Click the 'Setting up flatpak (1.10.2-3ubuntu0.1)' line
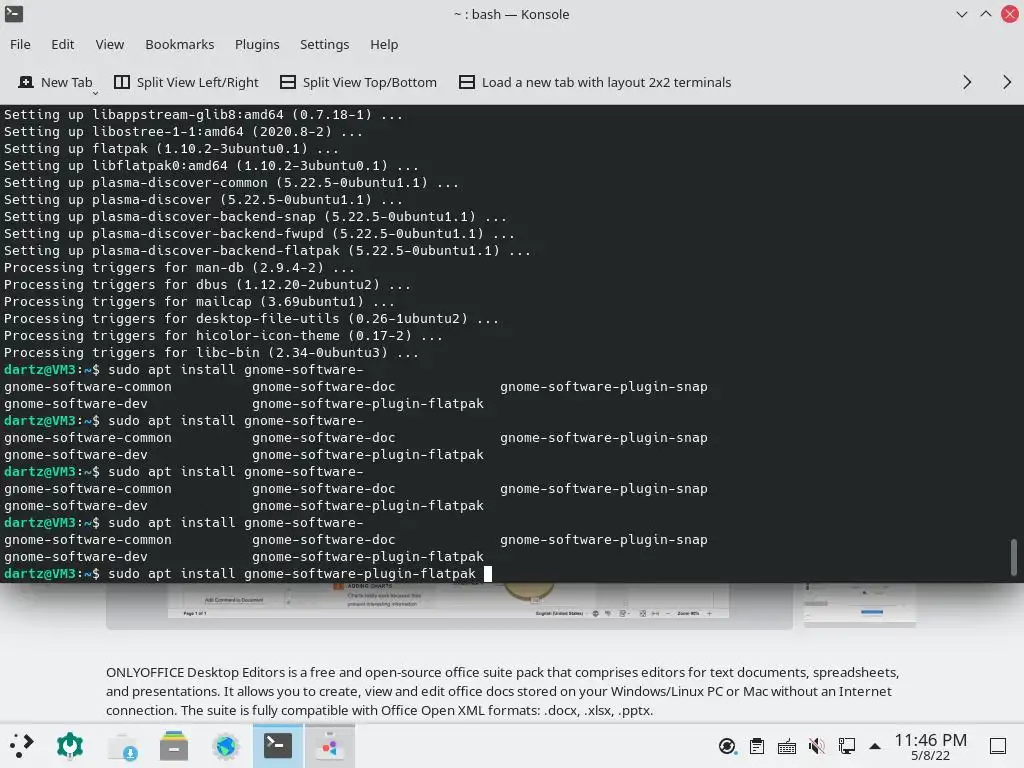Viewport: 1024px width, 768px height. [x=171, y=149]
